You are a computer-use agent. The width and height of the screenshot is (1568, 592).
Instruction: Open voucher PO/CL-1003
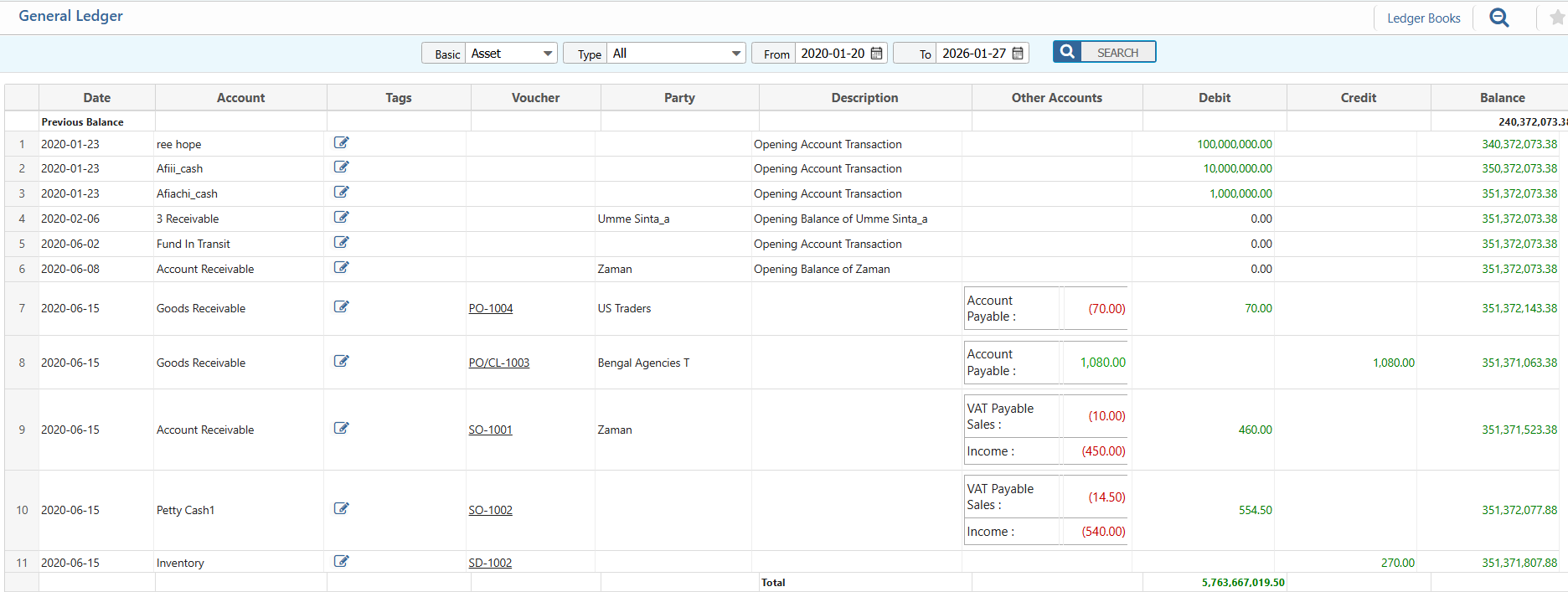(498, 363)
